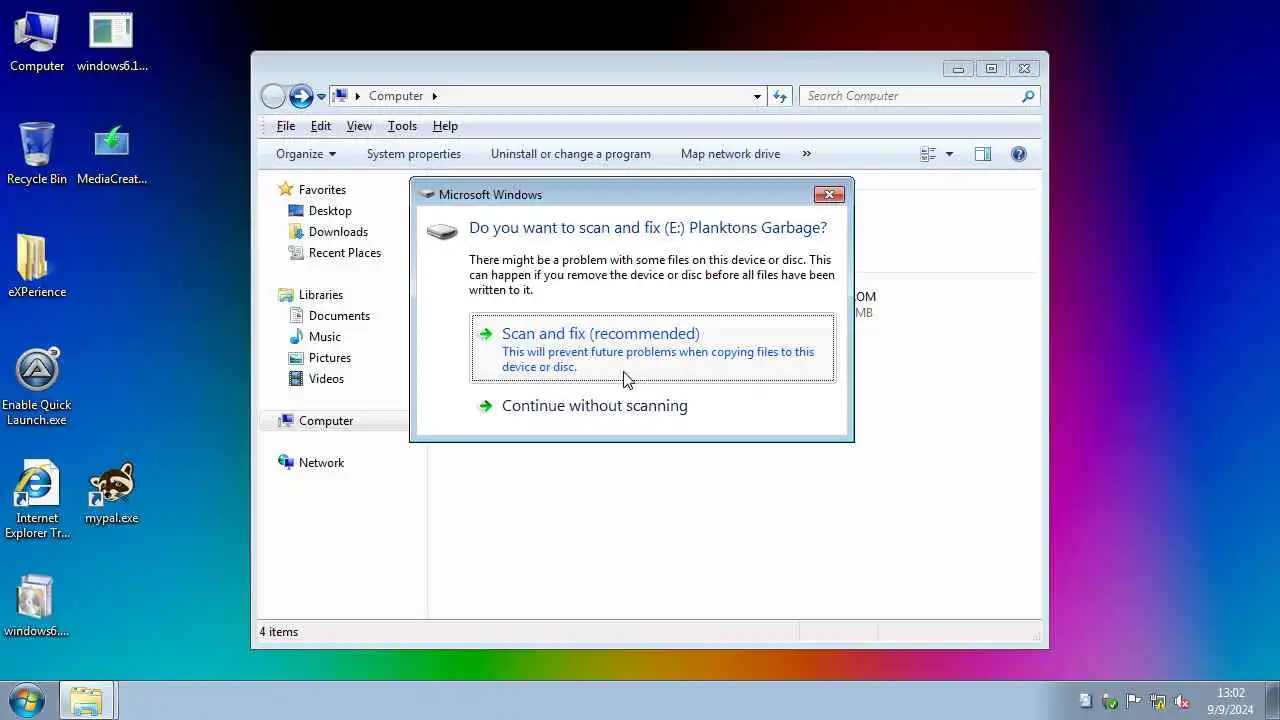Open the Music library
1280x720 pixels.
click(324, 337)
